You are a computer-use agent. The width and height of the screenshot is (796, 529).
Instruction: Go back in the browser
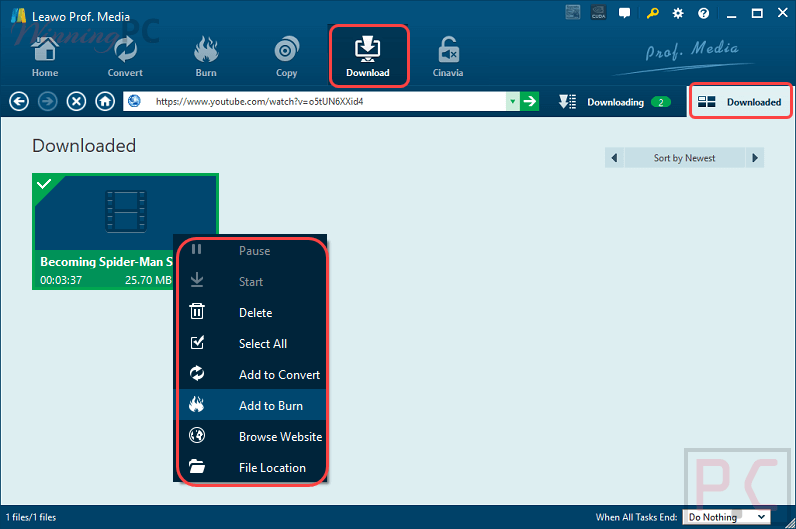tap(19, 102)
